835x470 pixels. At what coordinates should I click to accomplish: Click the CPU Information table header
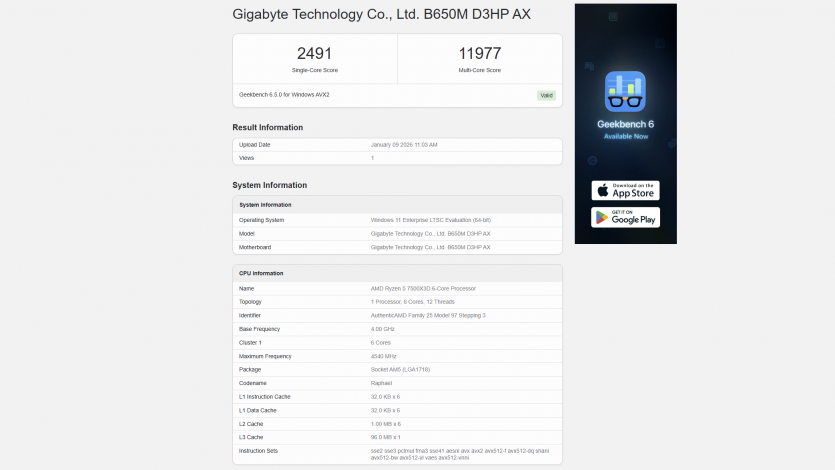(261, 273)
